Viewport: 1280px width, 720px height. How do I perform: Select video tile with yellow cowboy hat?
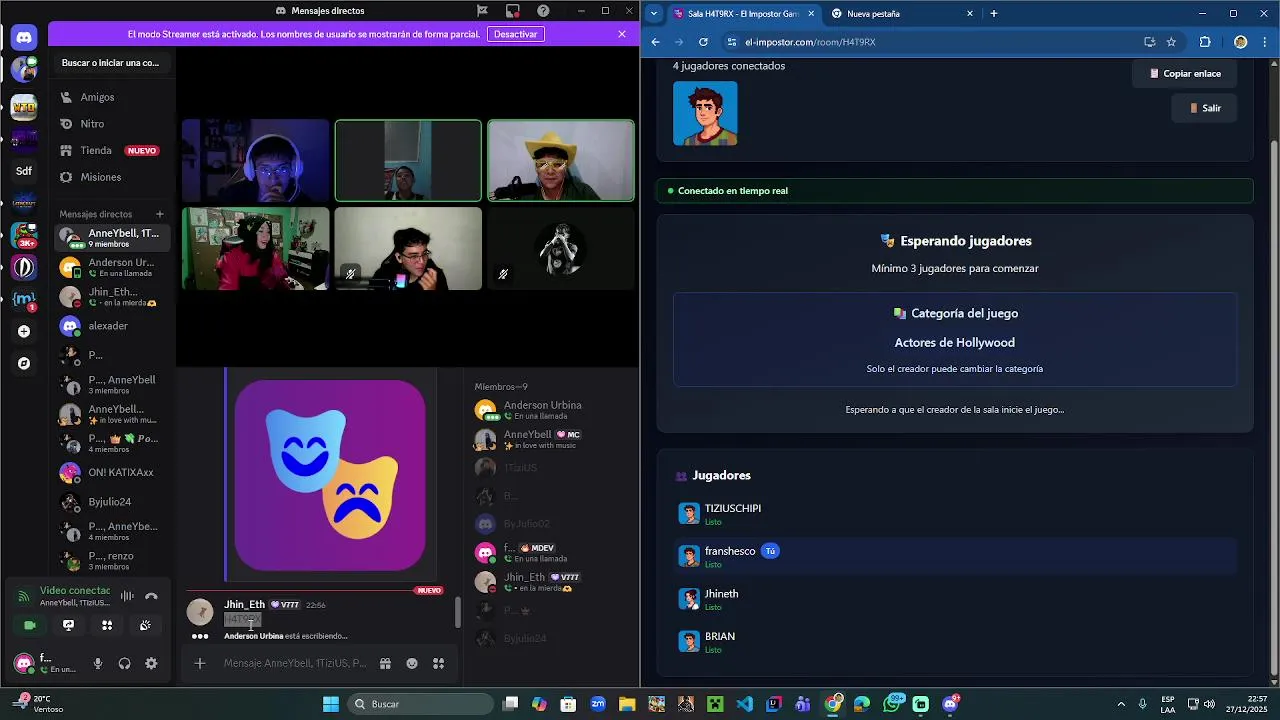[x=561, y=161]
